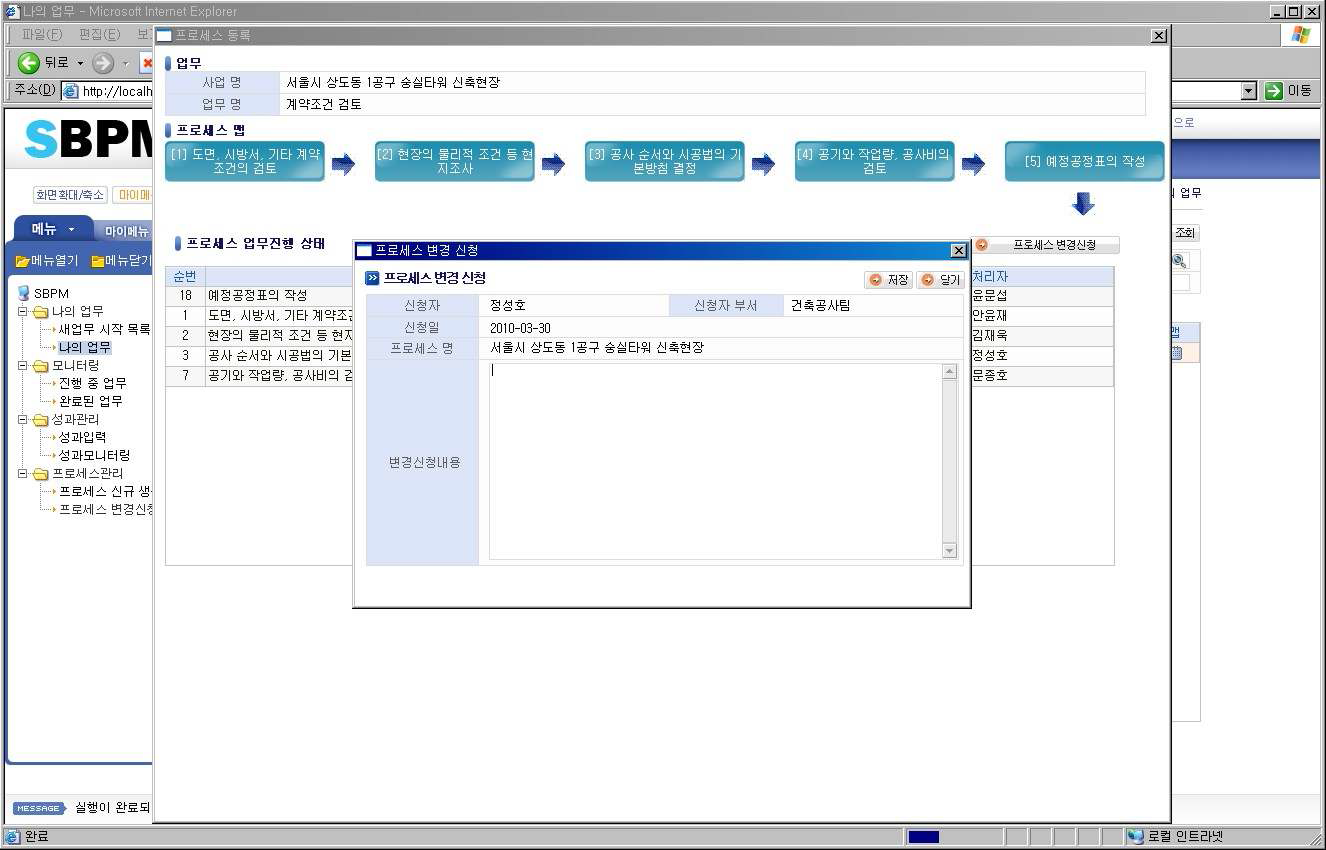This screenshot has width=1326, height=850.
Task: Click the 저장 save button in dialog
Action: [x=889, y=280]
